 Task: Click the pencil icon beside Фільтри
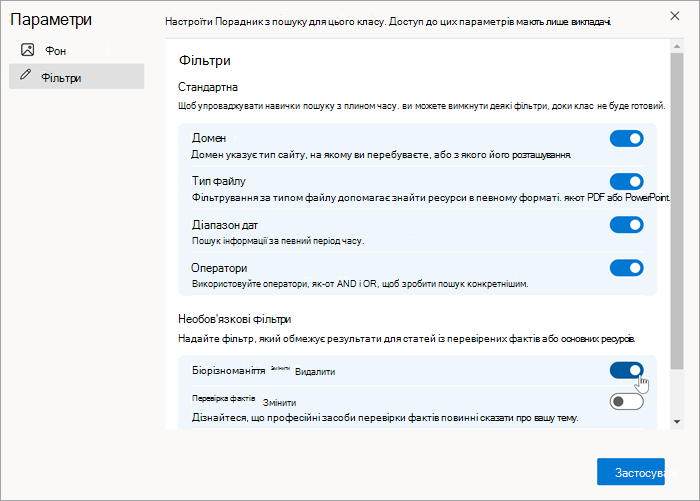(x=25, y=75)
